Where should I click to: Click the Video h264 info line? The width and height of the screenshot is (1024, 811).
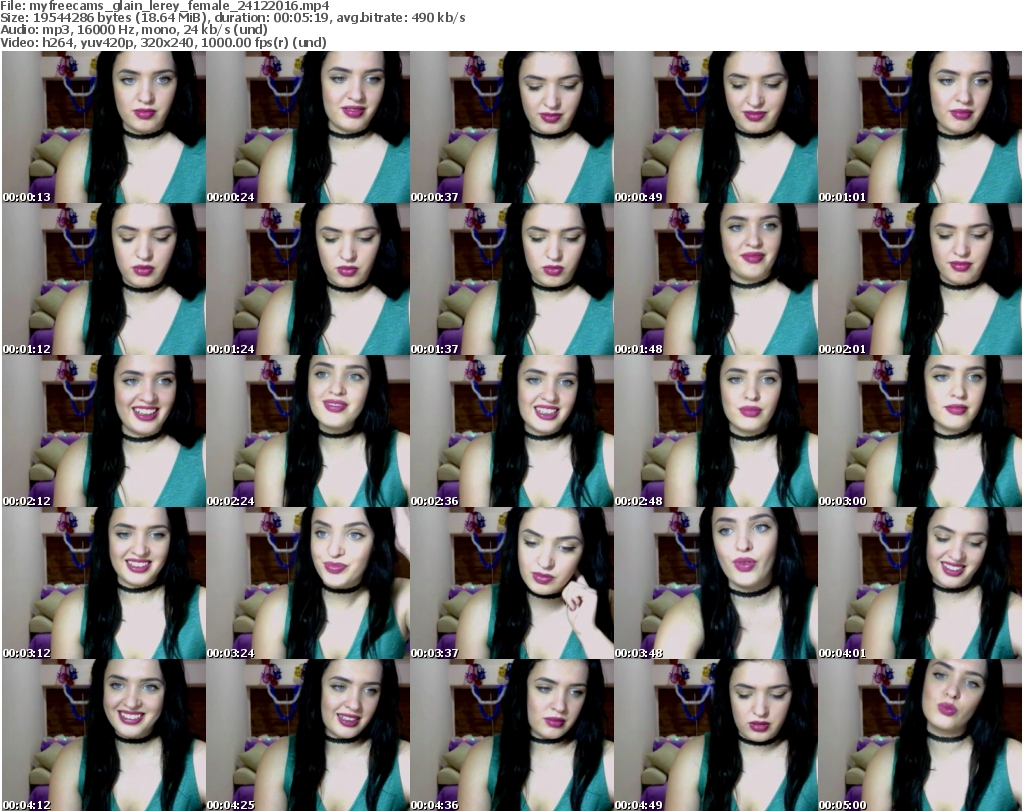(x=163, y=42)
